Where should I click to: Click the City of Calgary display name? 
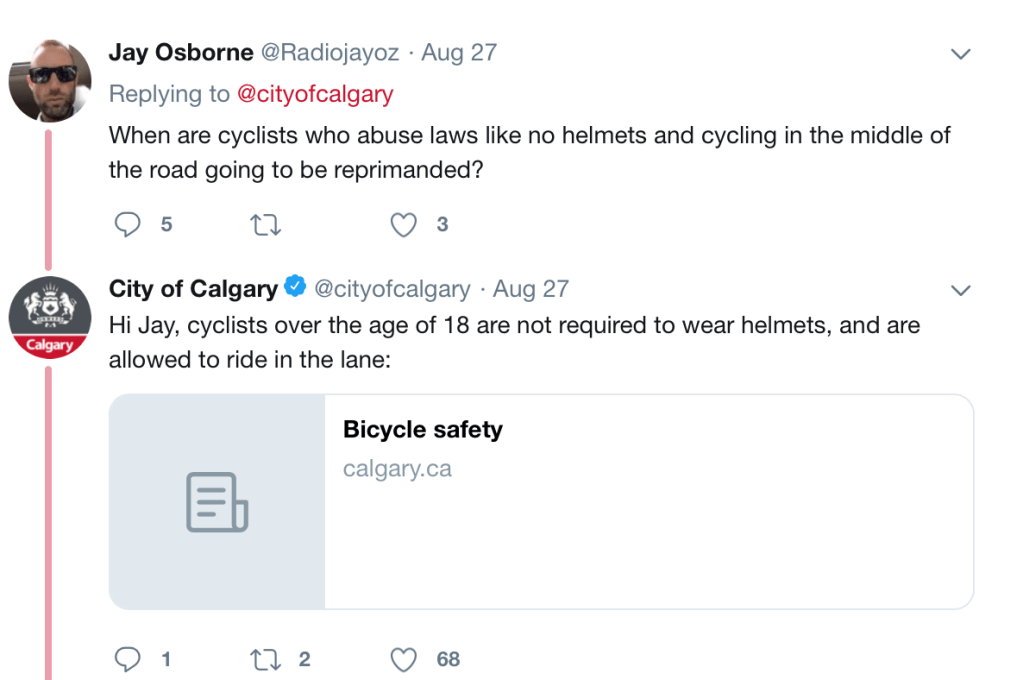tap(193, 289)
